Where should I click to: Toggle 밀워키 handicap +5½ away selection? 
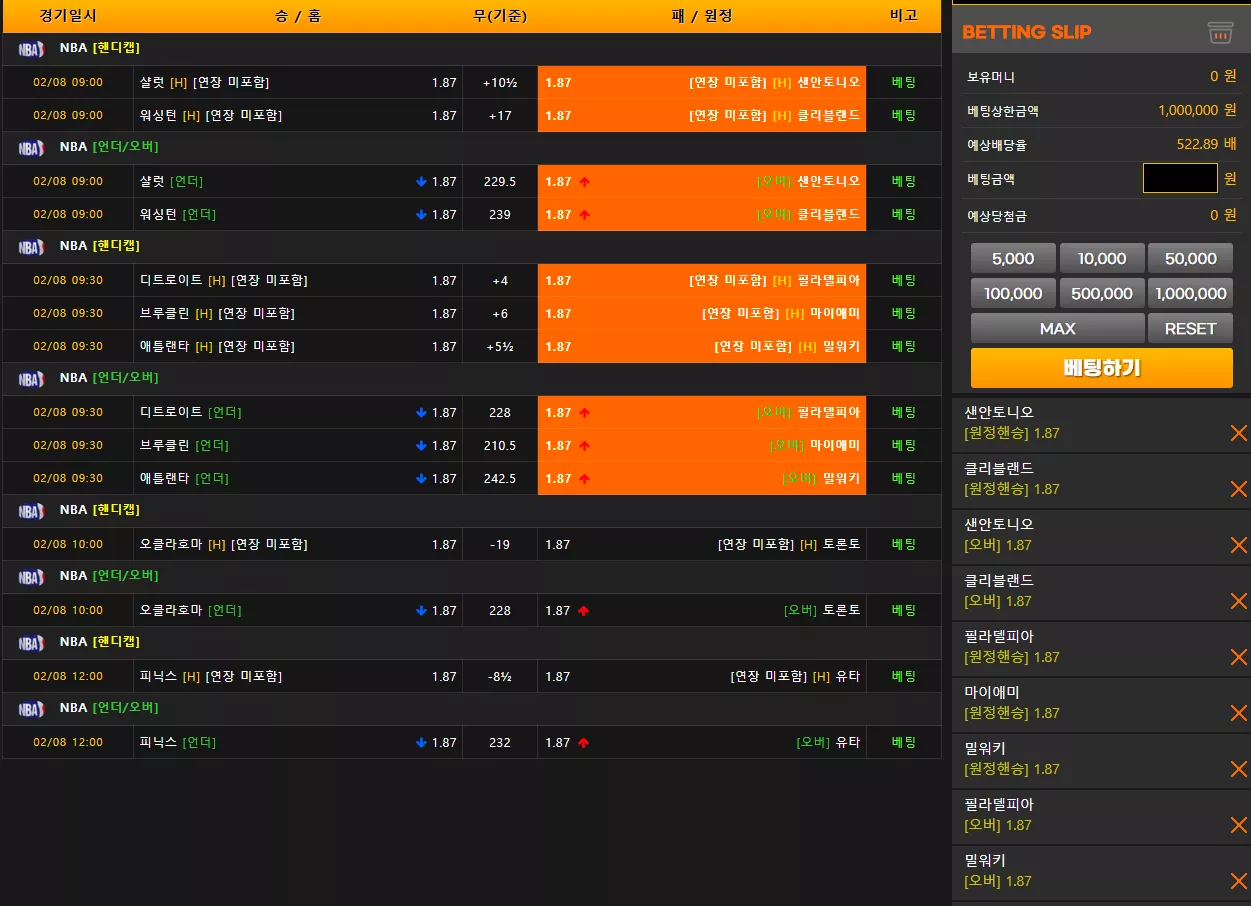[702, 347]
